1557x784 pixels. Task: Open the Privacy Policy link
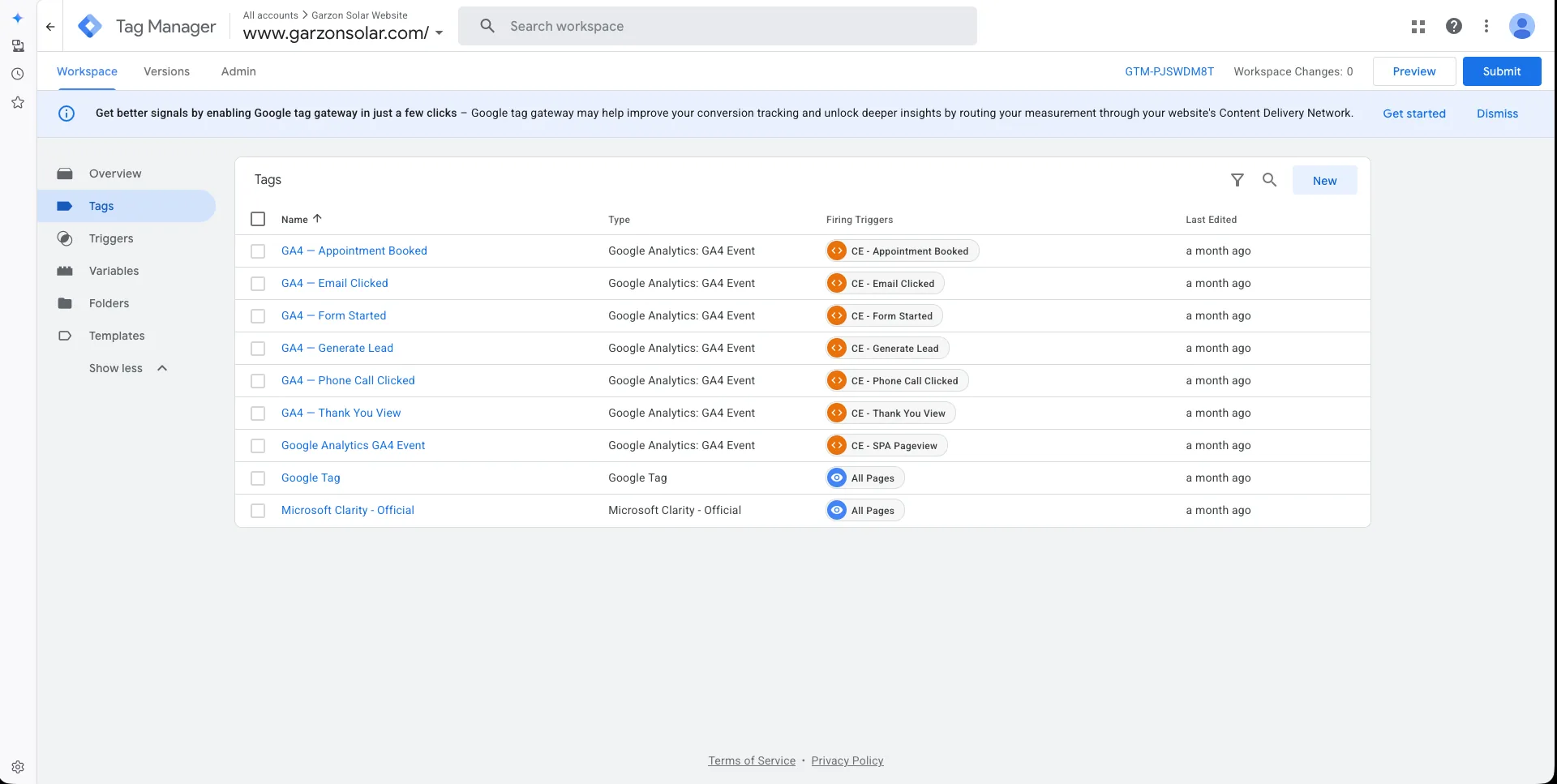tap(847, 760)
